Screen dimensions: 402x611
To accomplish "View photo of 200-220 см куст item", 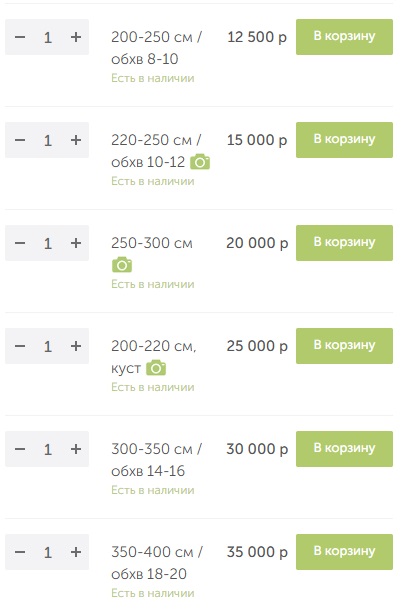I will click(x=156, y=368).
